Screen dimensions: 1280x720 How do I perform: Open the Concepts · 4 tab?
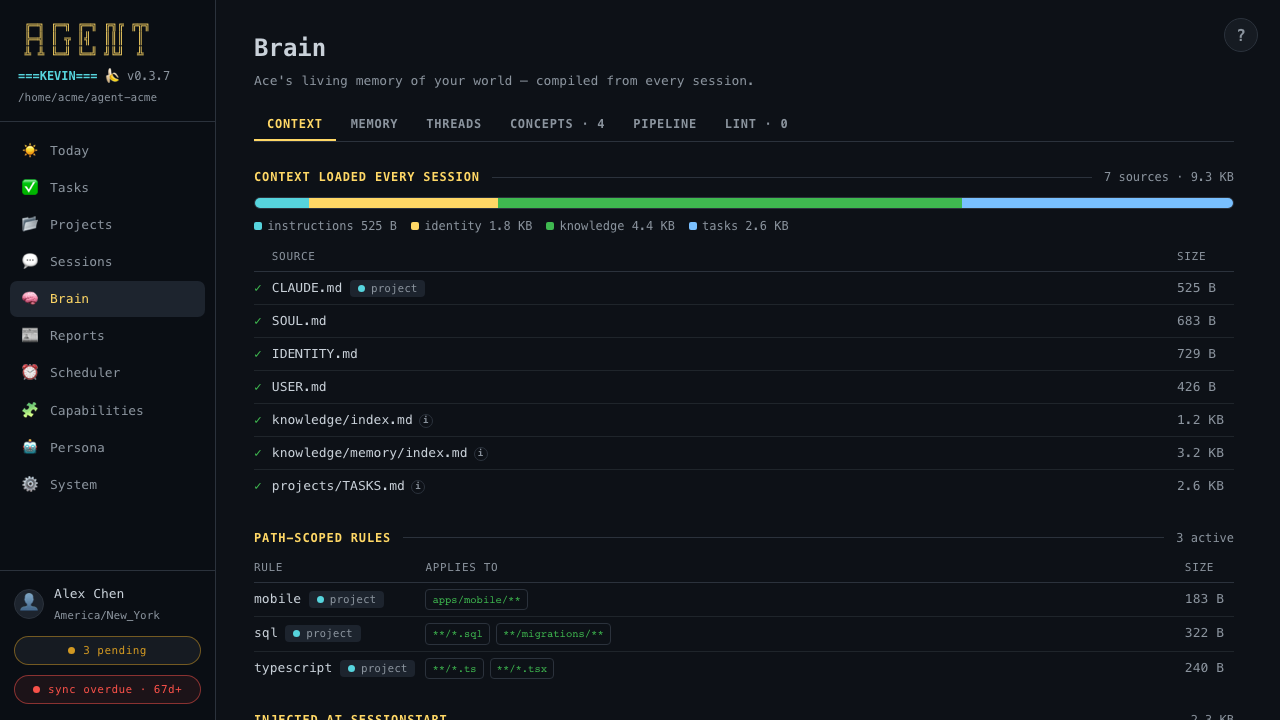[557, 124]
